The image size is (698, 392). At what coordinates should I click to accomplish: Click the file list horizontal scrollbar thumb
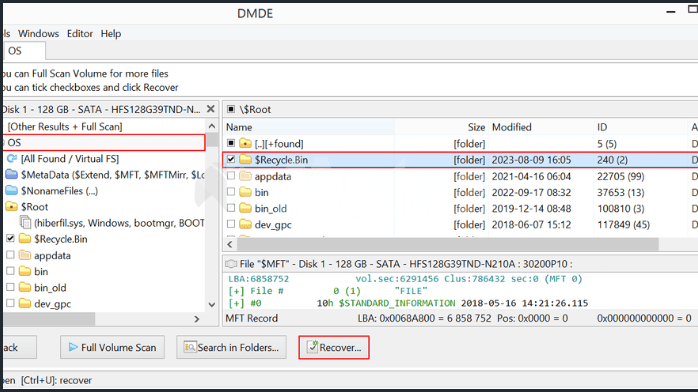tap(447, 244)
